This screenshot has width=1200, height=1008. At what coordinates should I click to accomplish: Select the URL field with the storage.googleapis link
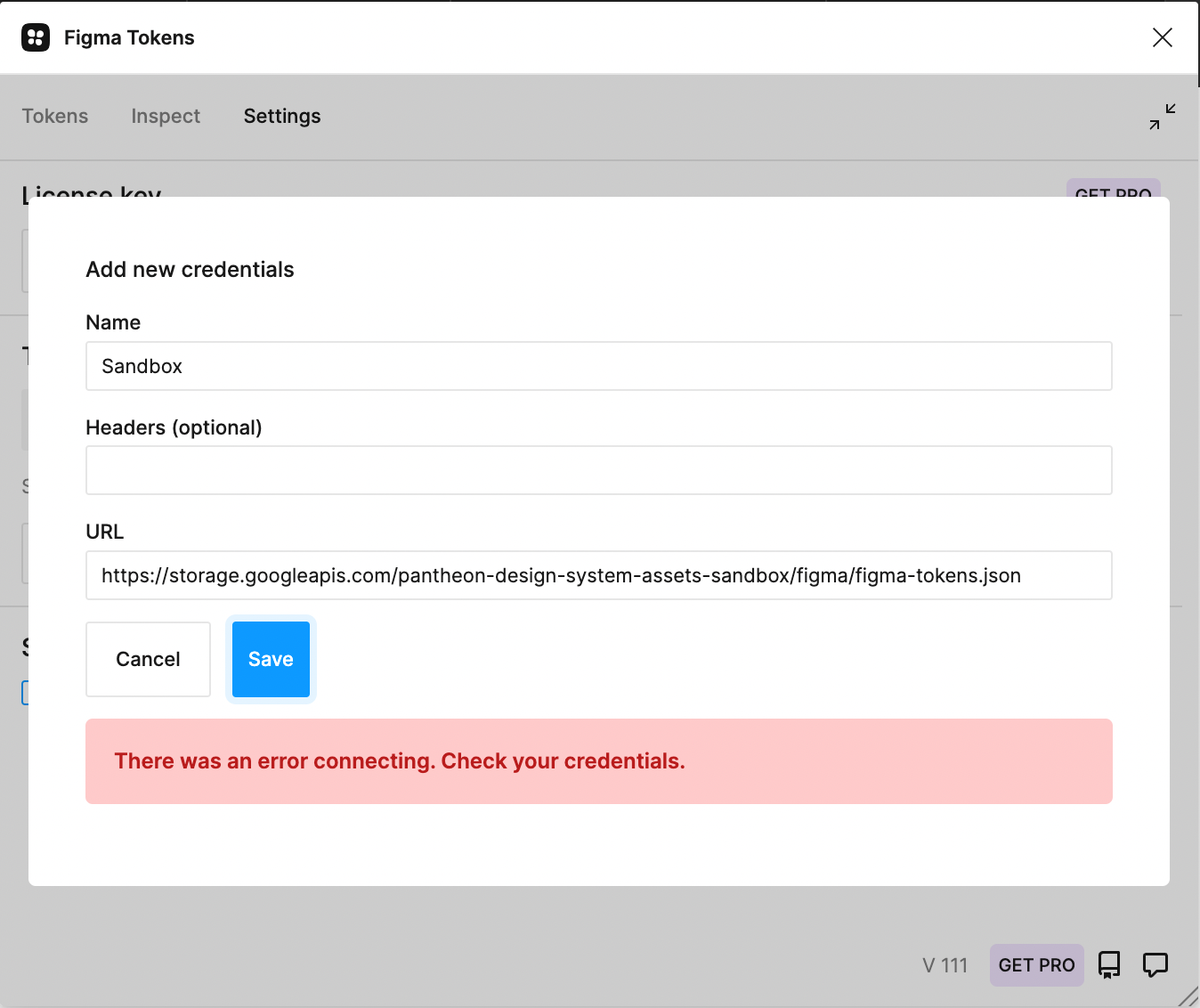pyautogui.click(x=598, y=575)
